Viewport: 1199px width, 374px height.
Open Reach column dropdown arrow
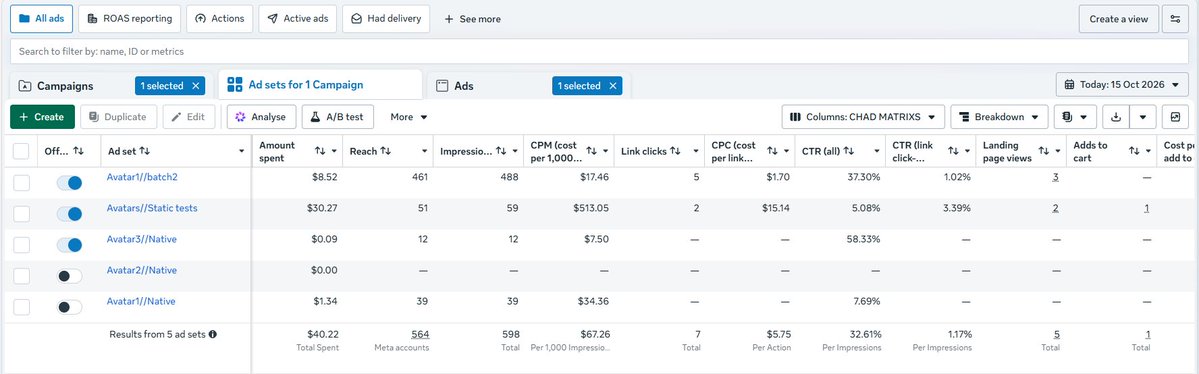point(424,151)
